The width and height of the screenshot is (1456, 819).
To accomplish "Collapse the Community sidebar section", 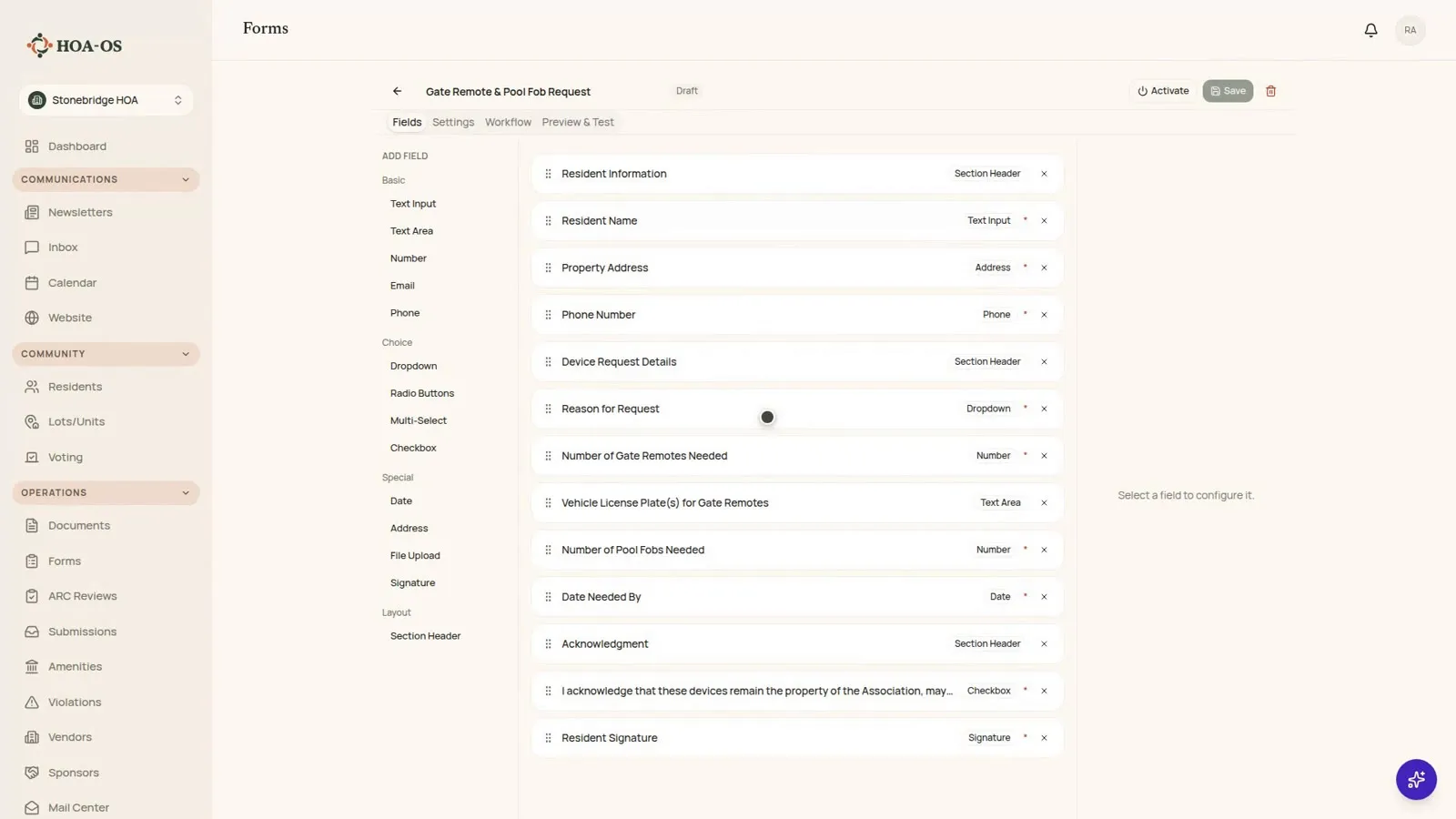I will 106,354.
